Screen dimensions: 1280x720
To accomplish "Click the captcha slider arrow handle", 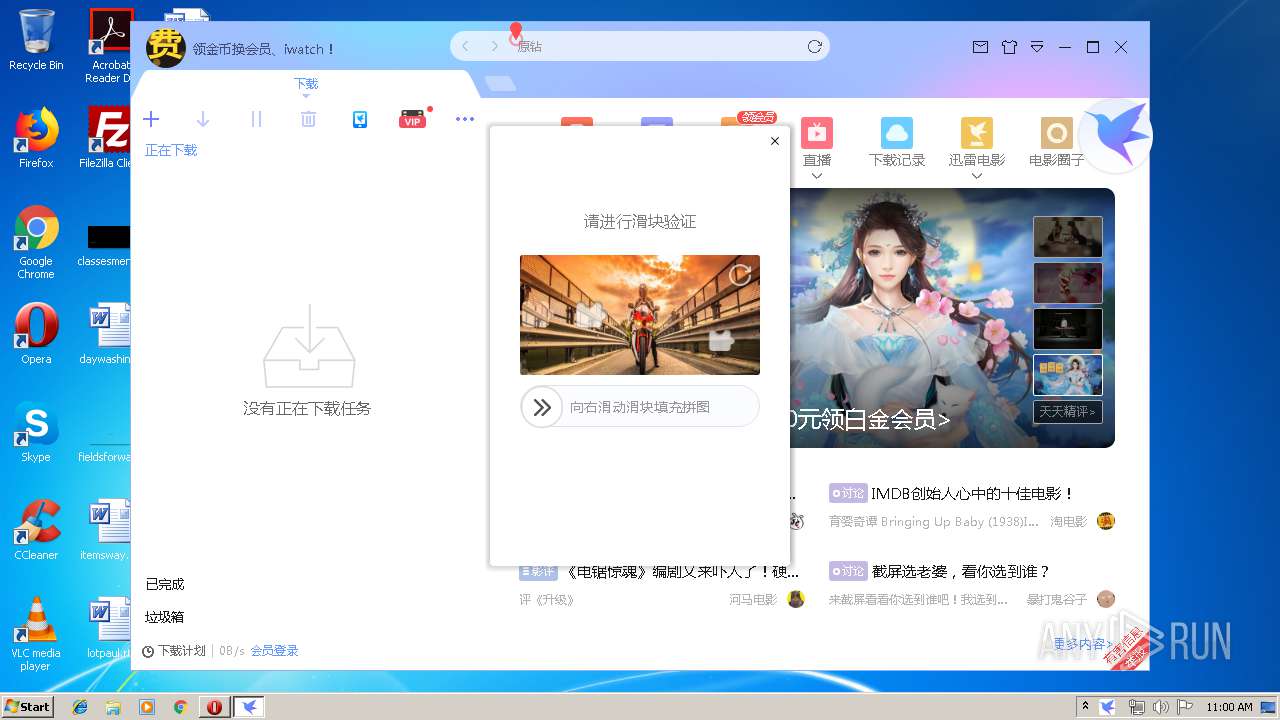I will coord(542,407).
